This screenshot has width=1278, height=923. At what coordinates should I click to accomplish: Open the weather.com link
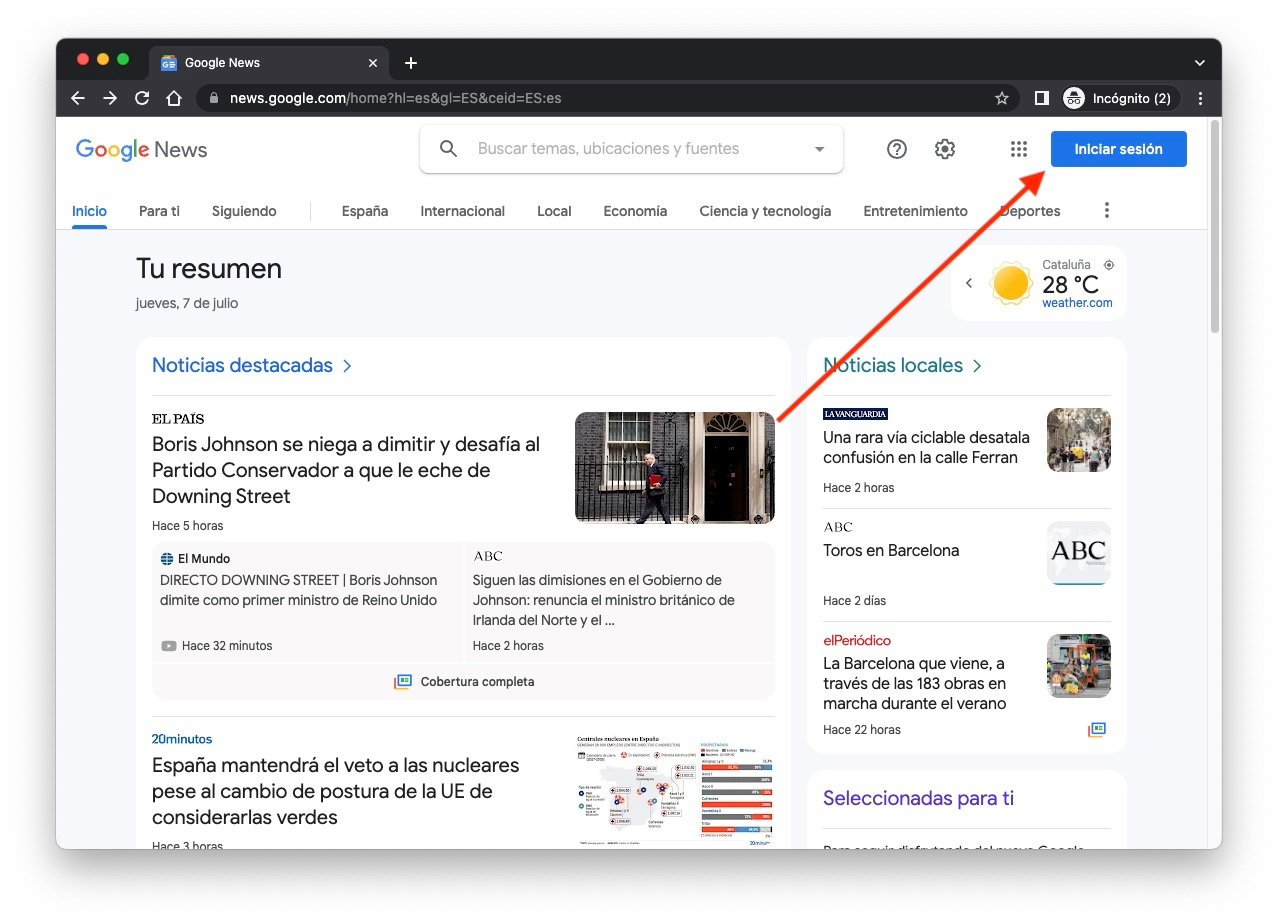click(1077, 303)
